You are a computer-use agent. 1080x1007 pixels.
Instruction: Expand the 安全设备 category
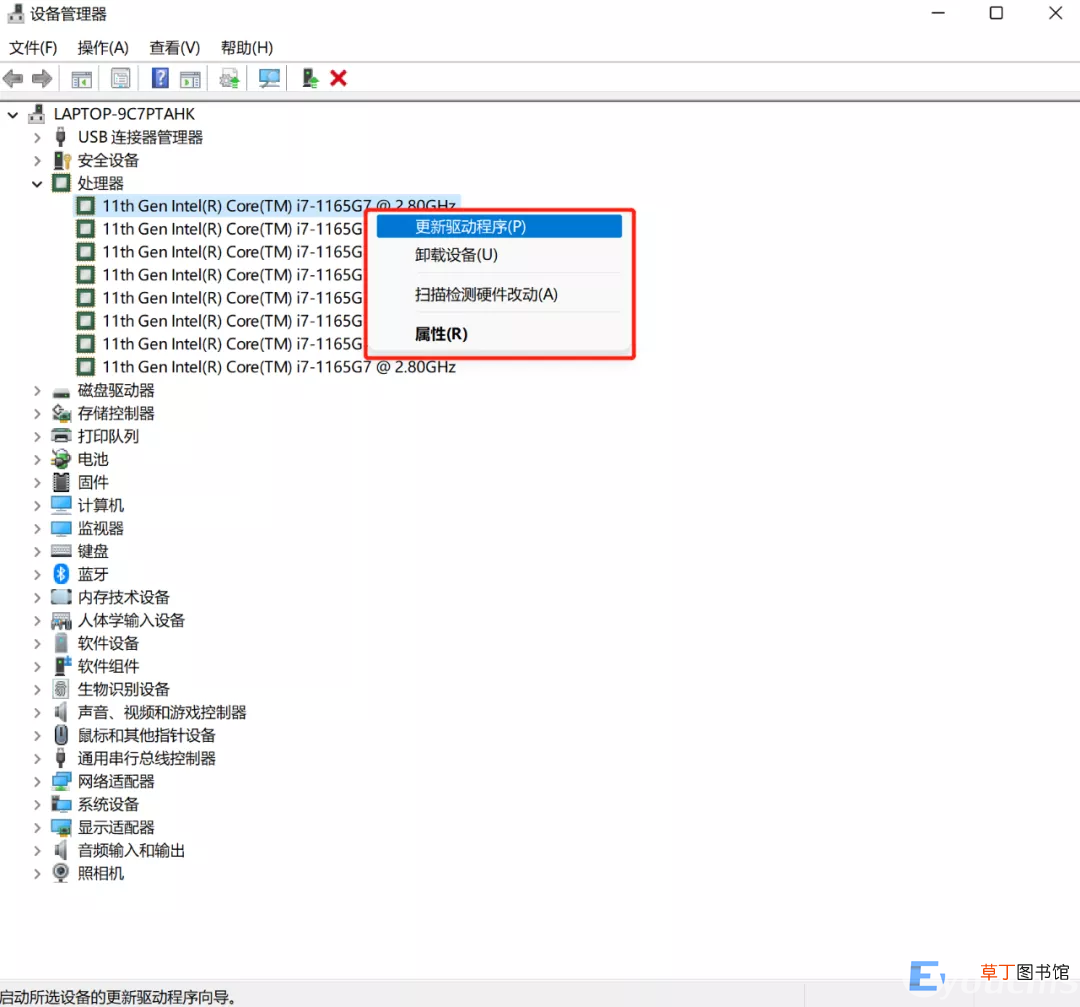(37, 160)
